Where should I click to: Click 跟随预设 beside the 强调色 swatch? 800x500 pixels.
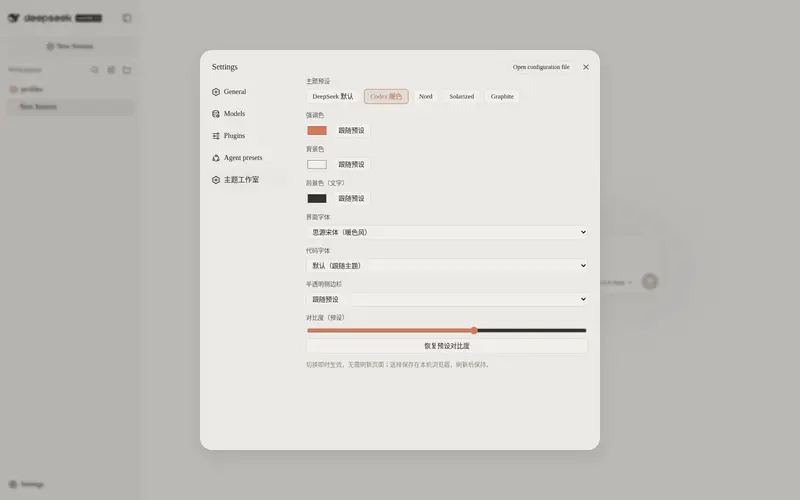[351, 131]
